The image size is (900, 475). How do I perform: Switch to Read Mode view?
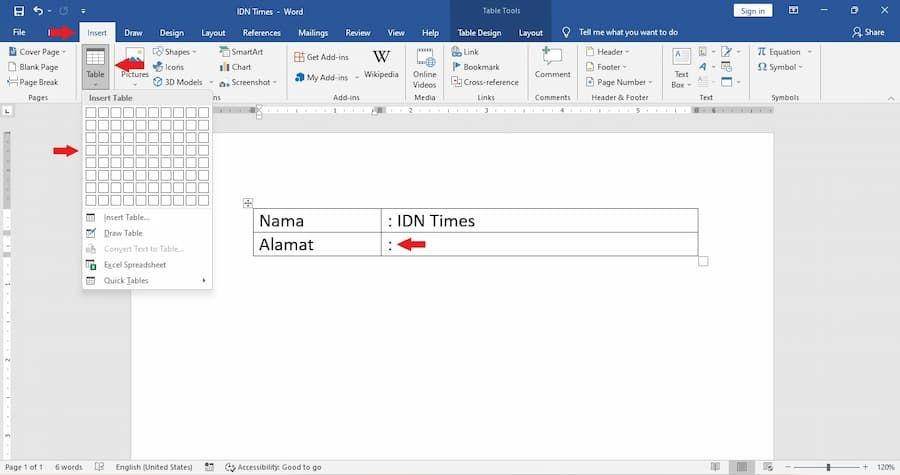click(715, 467)
